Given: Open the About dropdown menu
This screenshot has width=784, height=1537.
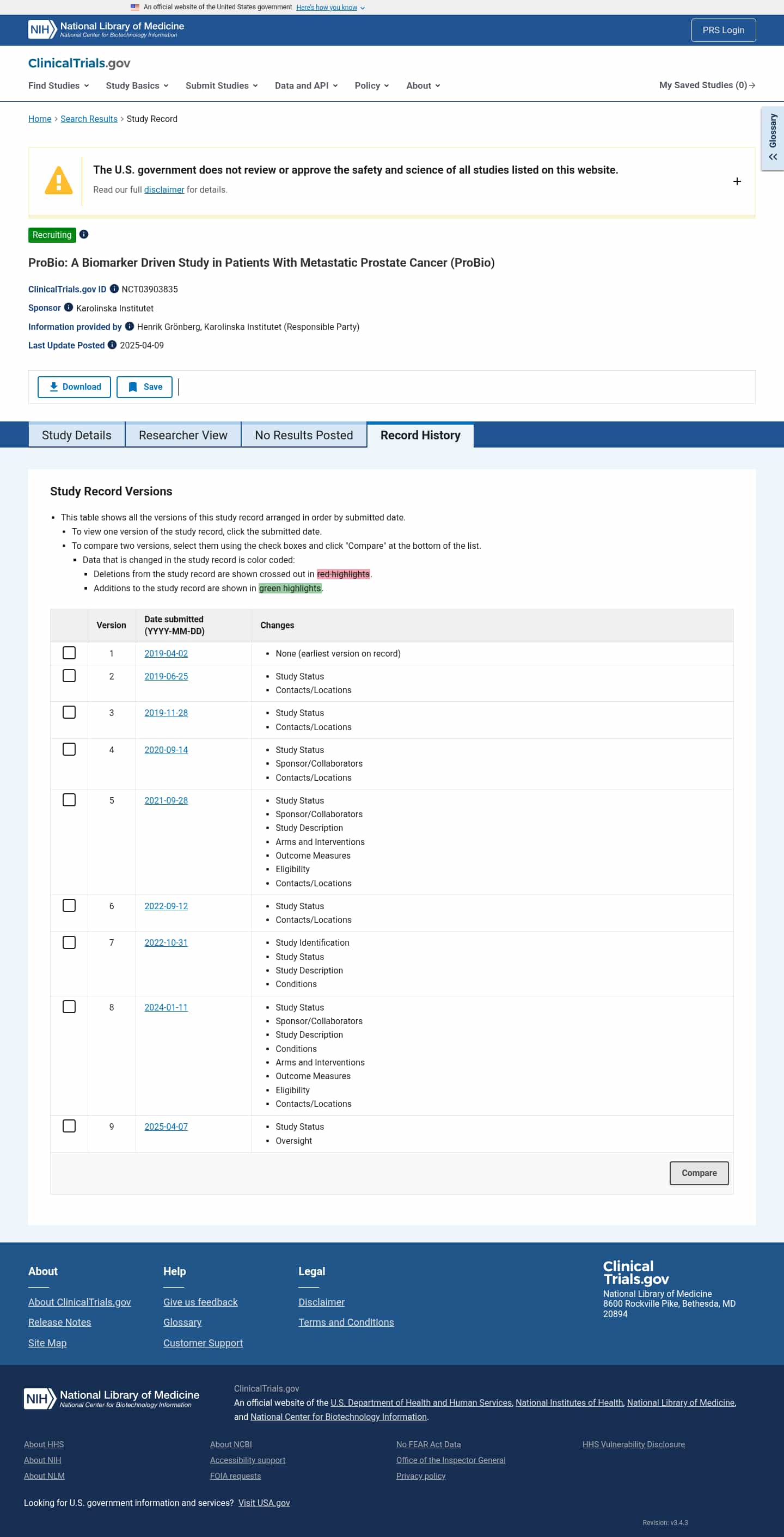Looking at the screenshot, I should [423, 85].
